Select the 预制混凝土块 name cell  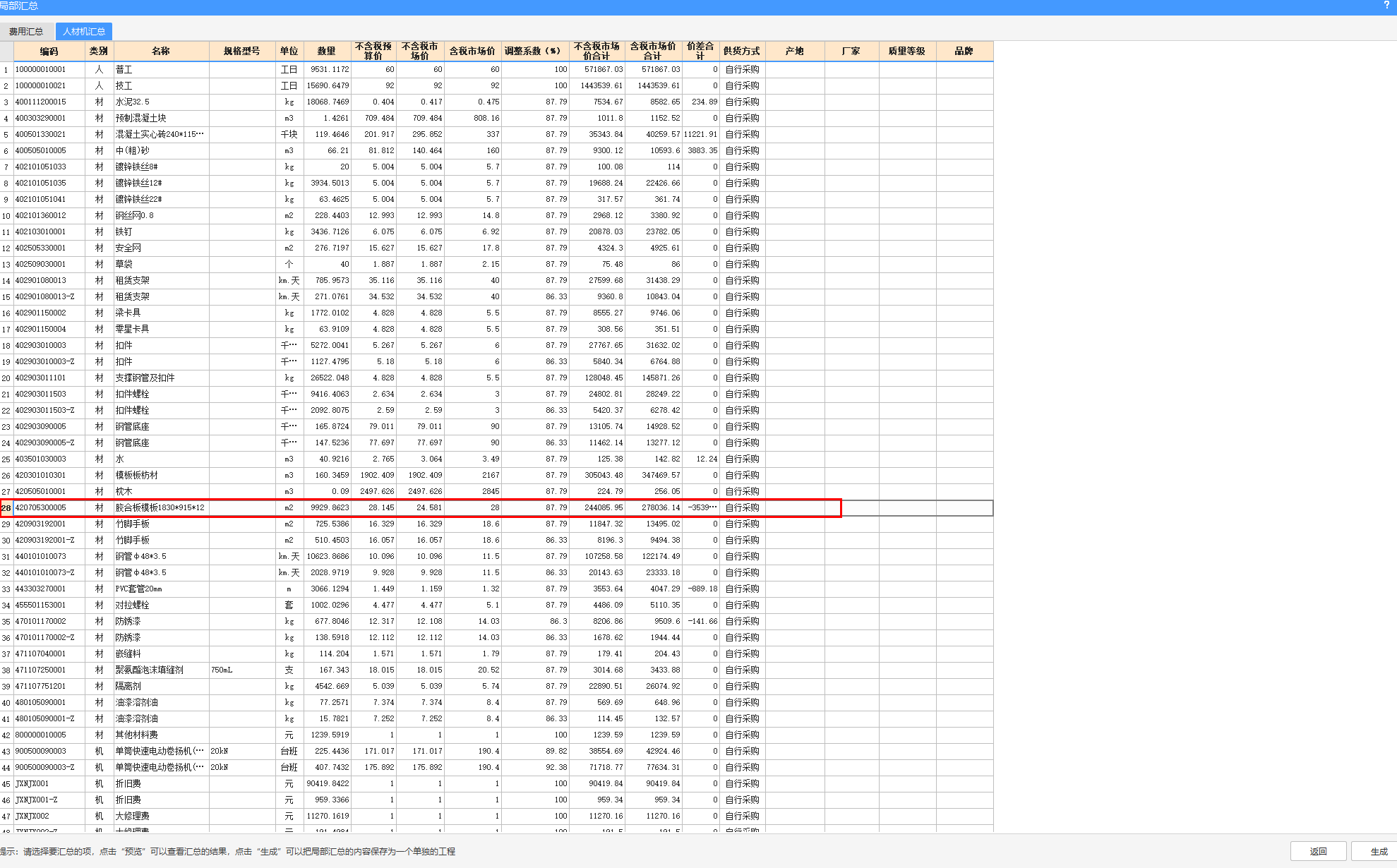point(161,119)
